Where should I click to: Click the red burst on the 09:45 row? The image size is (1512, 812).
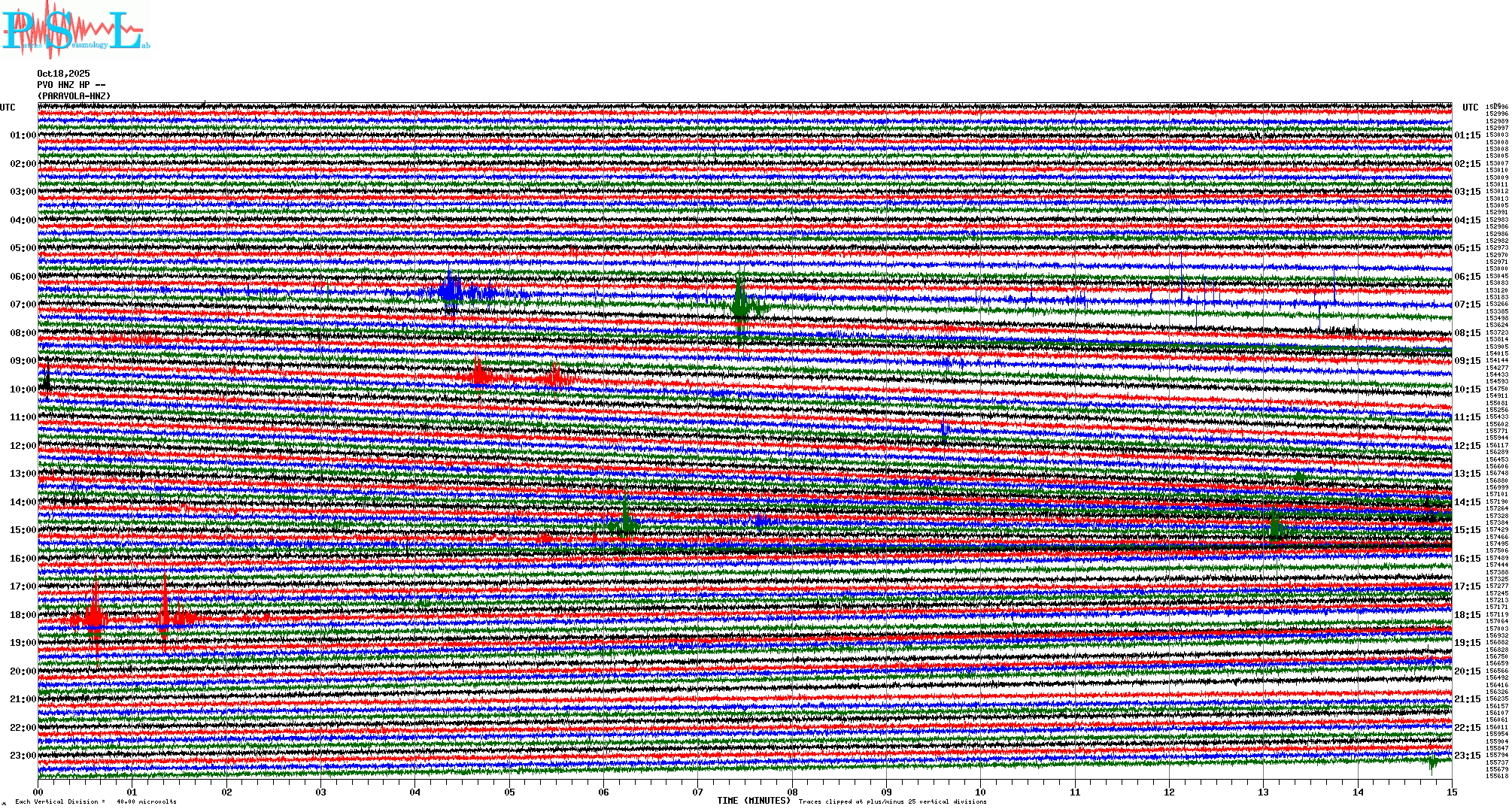[479, 375]
